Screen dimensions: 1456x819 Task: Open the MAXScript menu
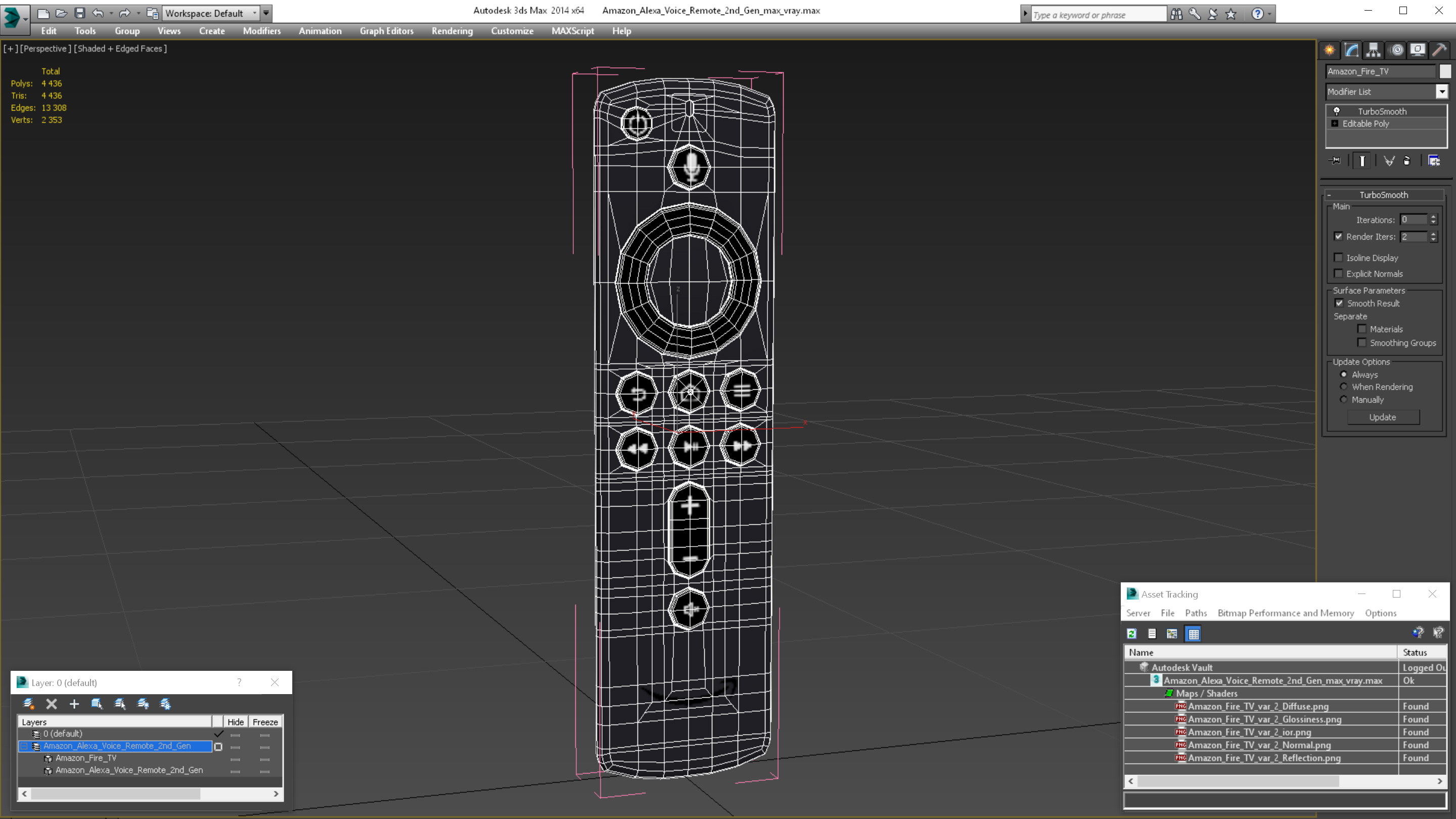(573, 30)
